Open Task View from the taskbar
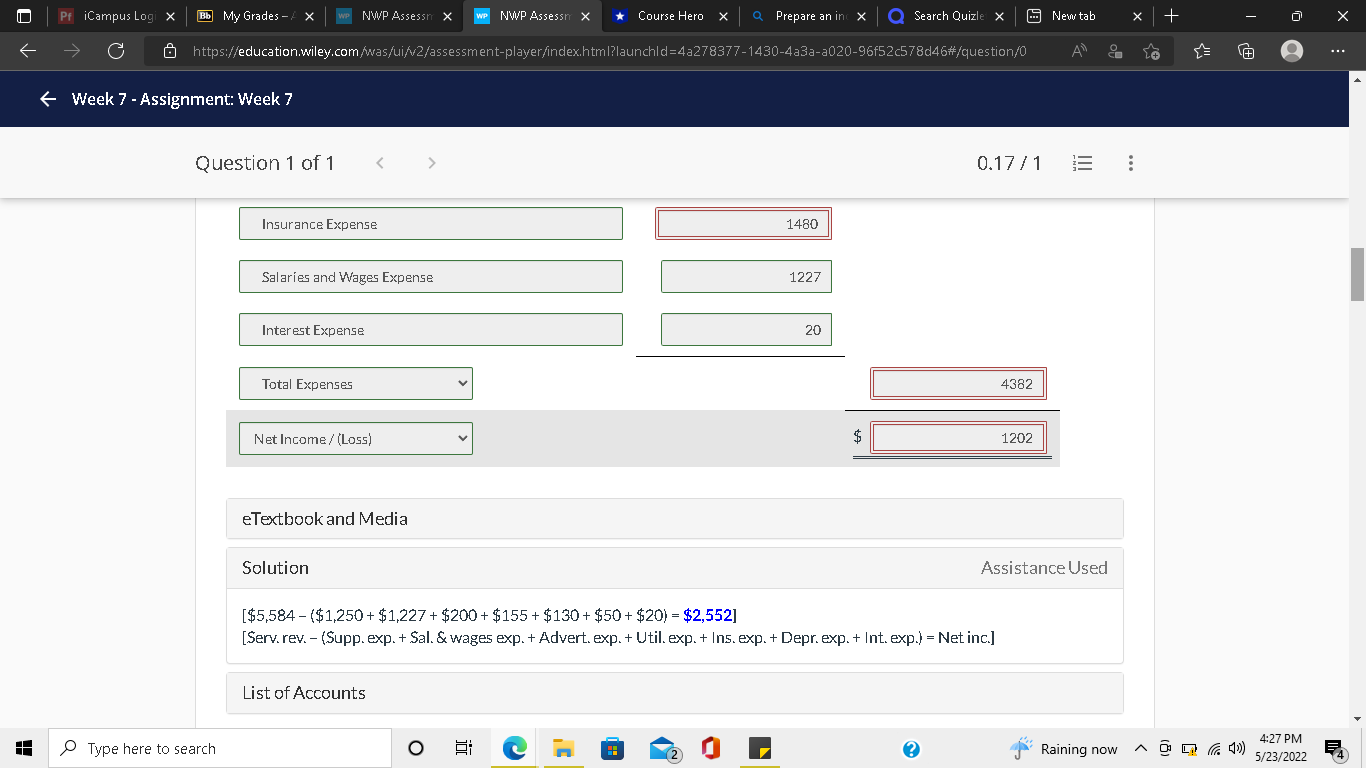This screenshot has height=768, width=1366. (464, 748)
